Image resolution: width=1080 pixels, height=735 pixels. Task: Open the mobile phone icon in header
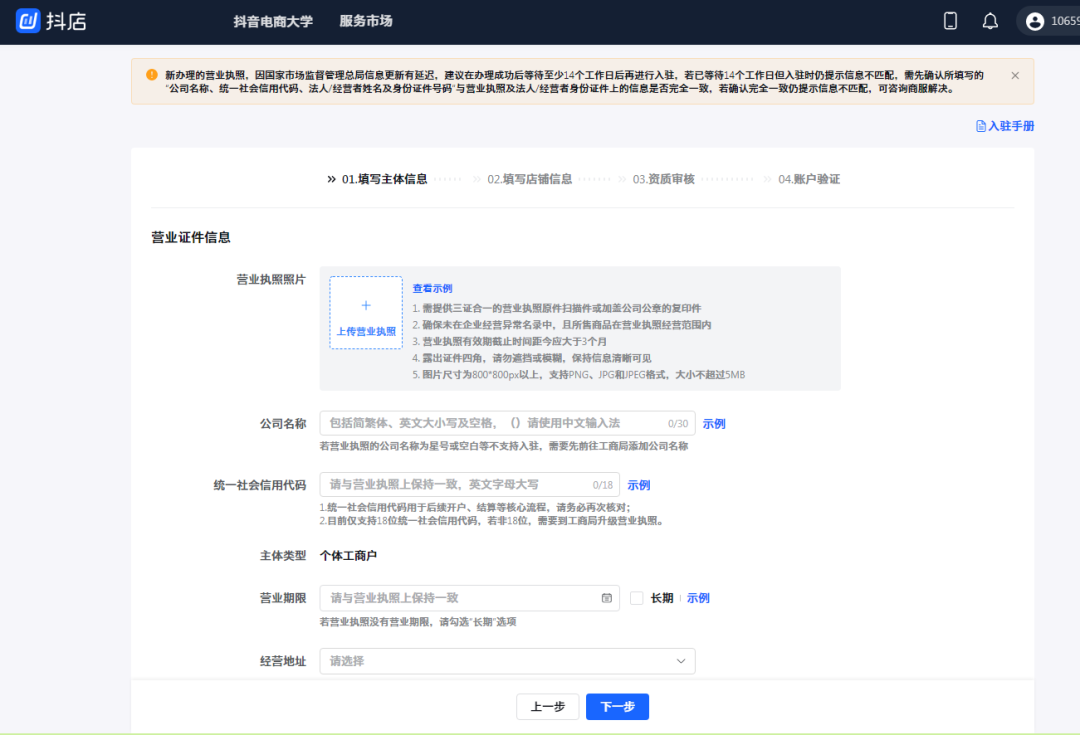click(x=950, y=21)
